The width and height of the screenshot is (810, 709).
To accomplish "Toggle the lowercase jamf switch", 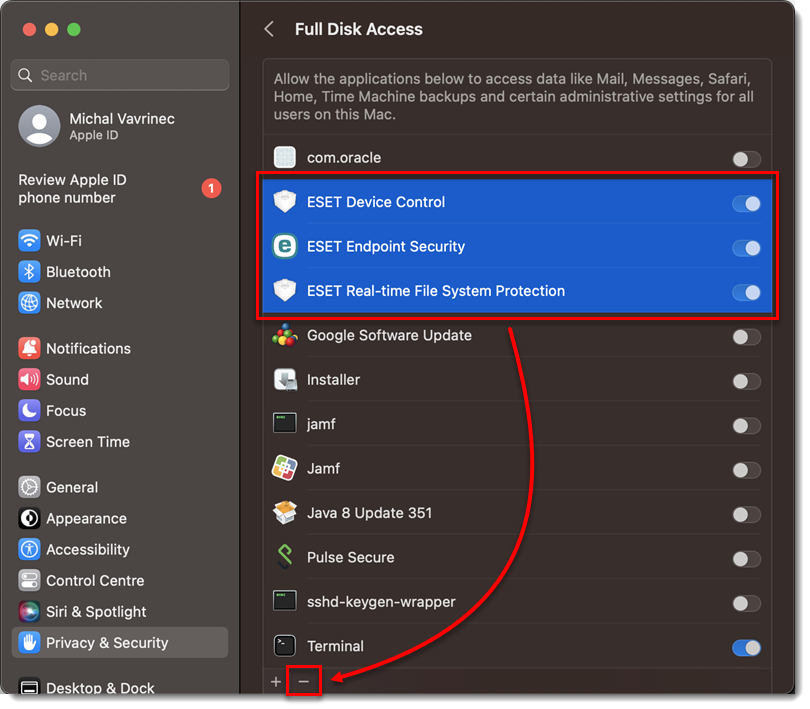I will pos(746,426).
